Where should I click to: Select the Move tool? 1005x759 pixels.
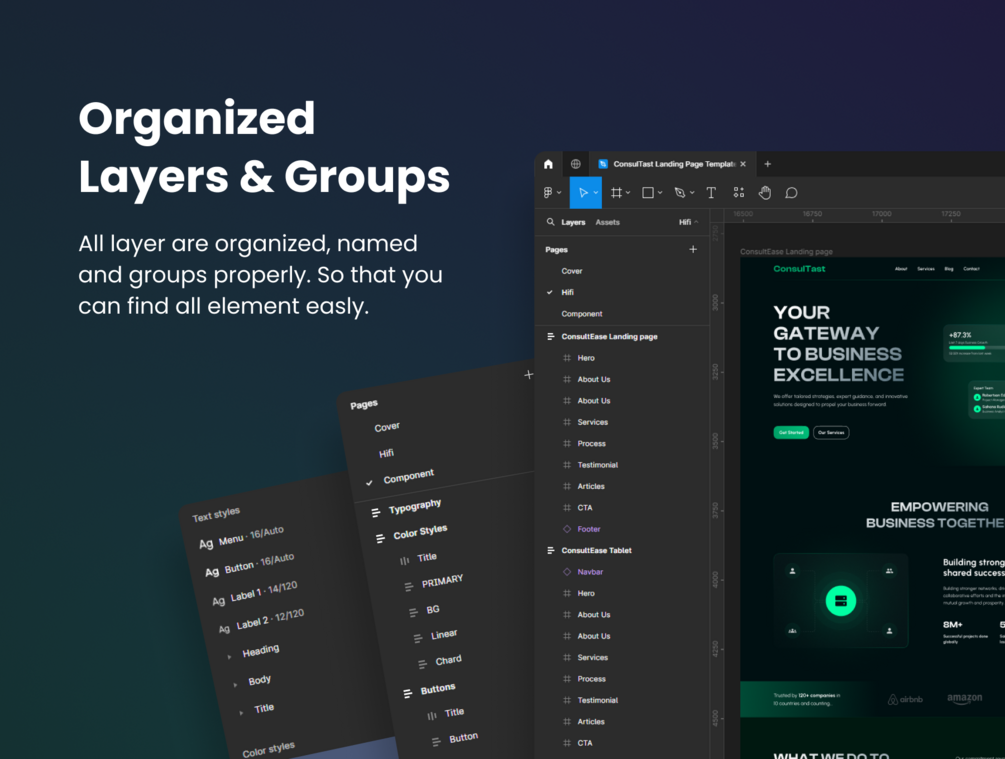click(x=583, y=192)
